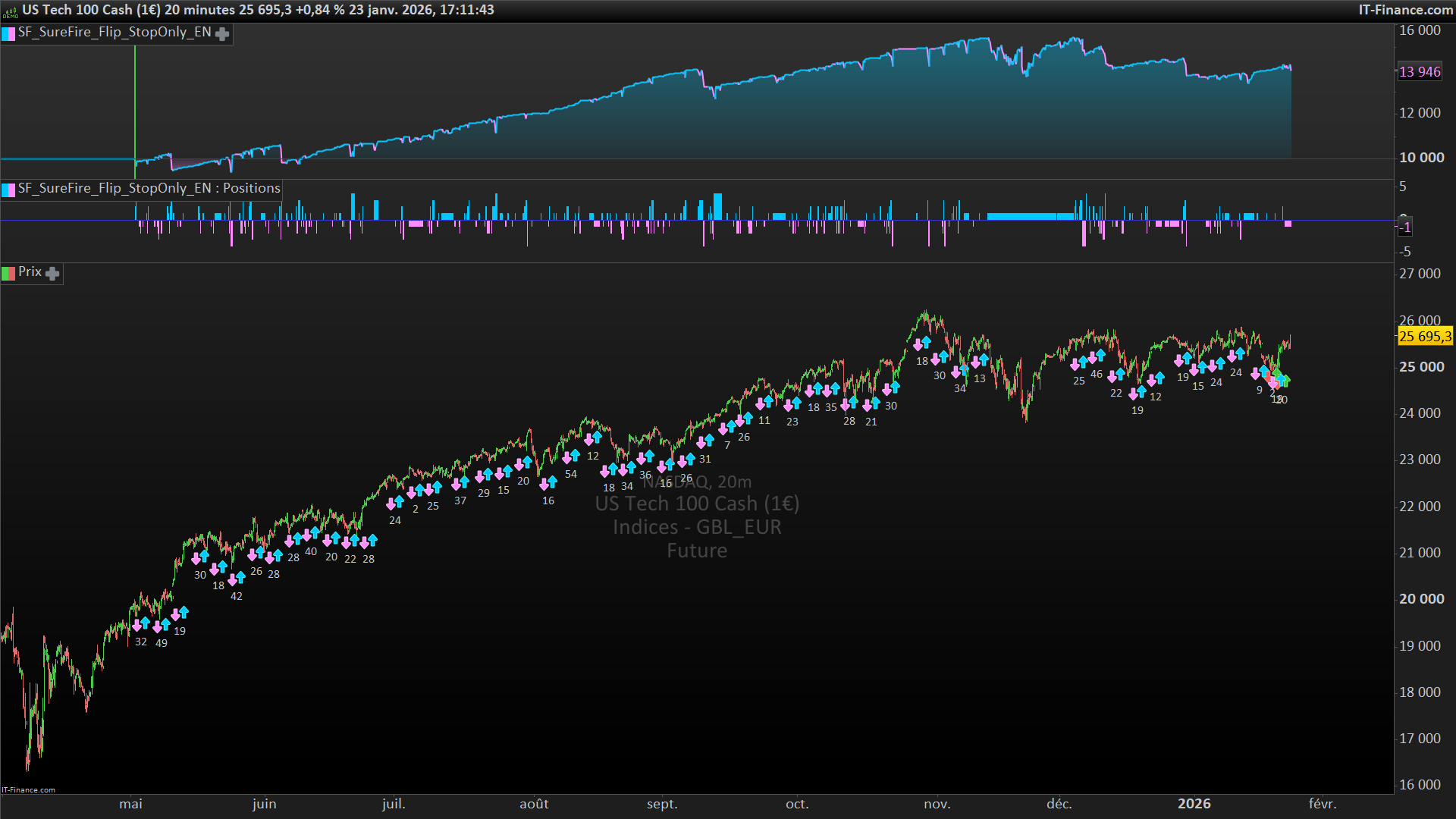Click the green DEMO chart icon

(10, 11)
